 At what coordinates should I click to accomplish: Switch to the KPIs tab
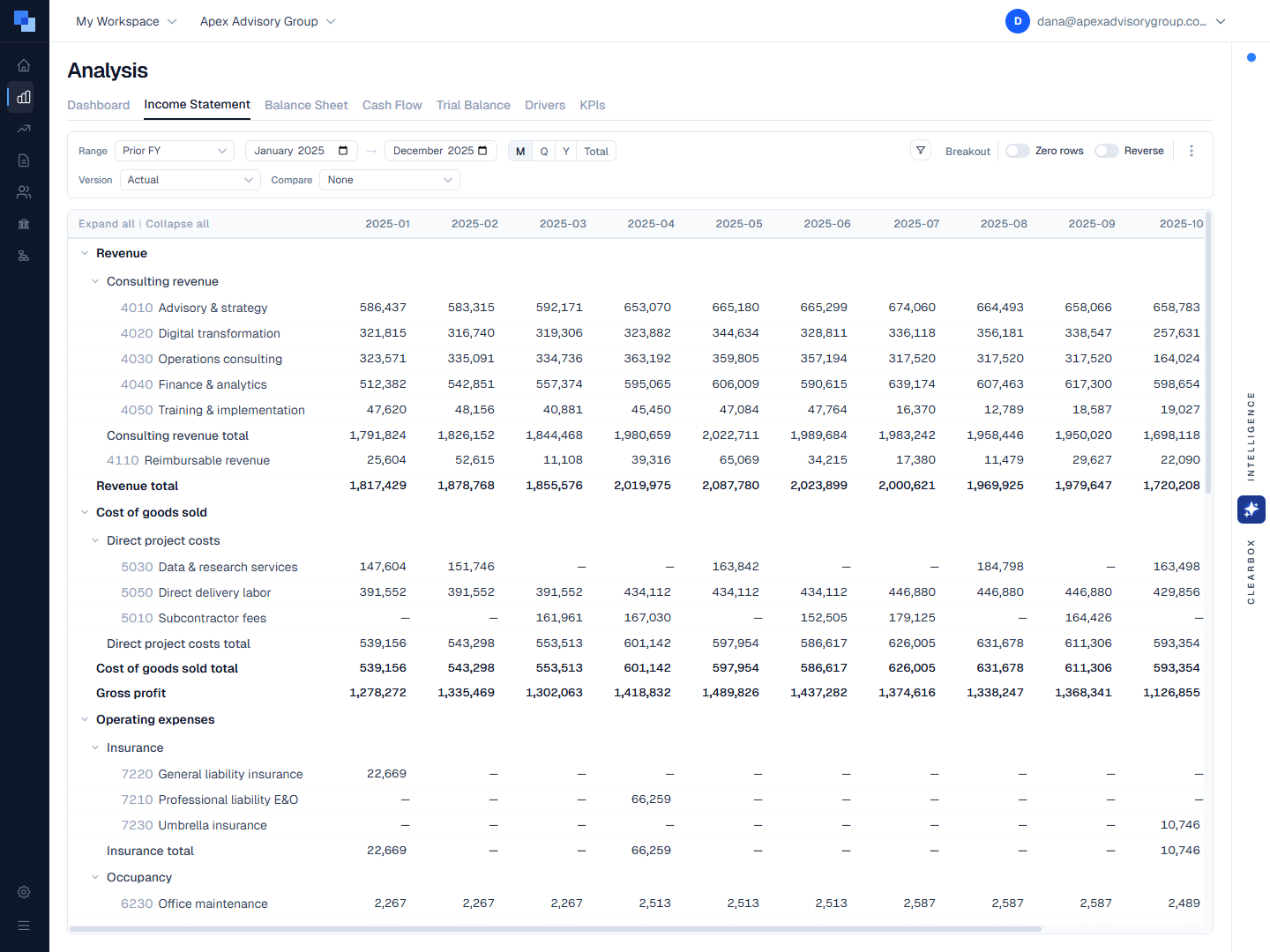pos(593,105)
